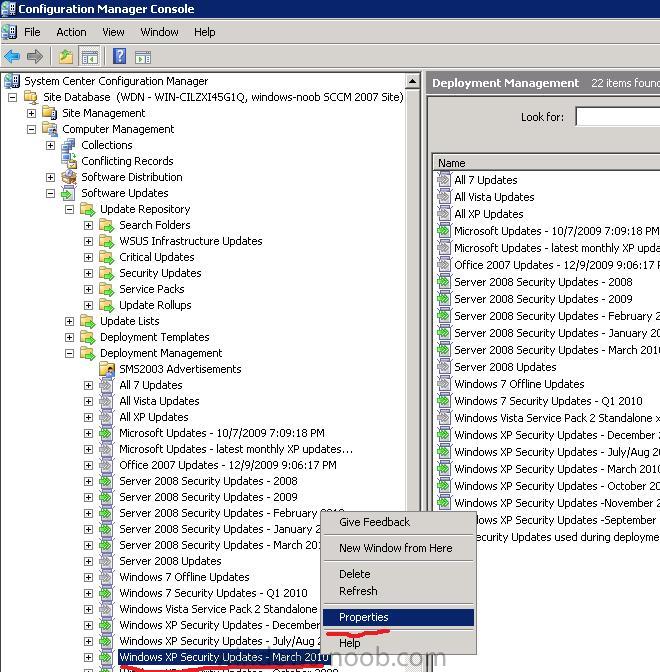Select Update Rollups folder in tree
660x672 pixels.
(155, 305)
